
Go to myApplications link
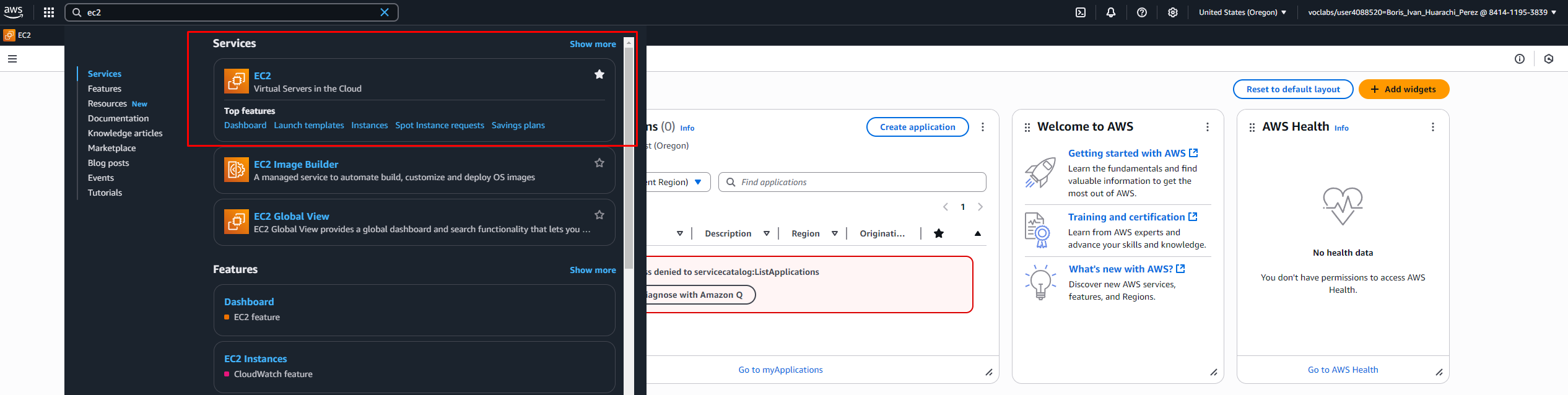coord(780,370)
